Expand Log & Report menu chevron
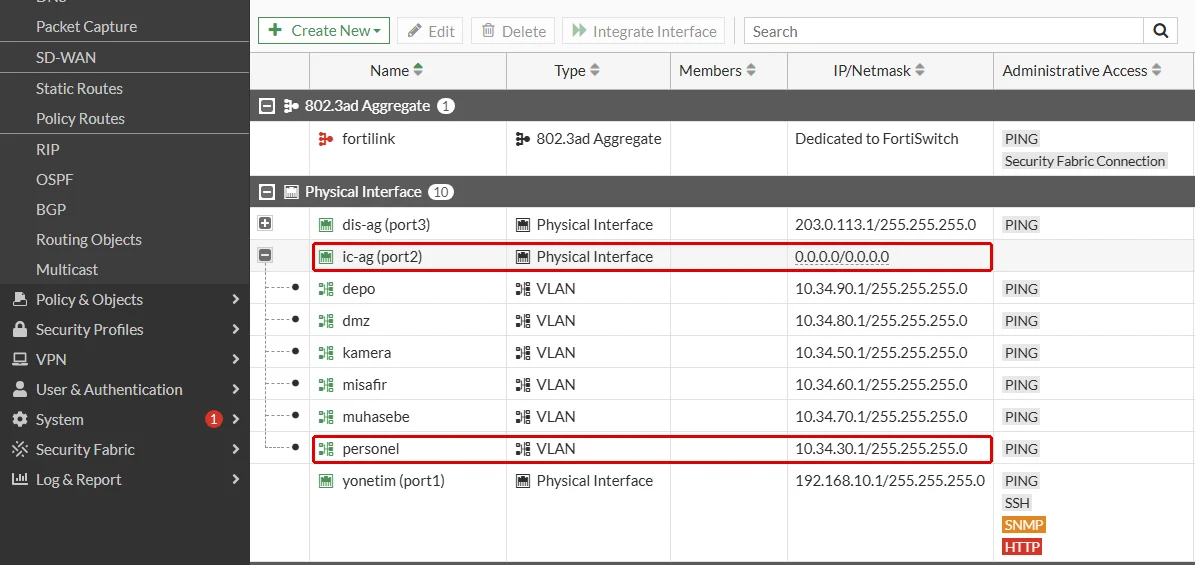 (x=235, y=480)
